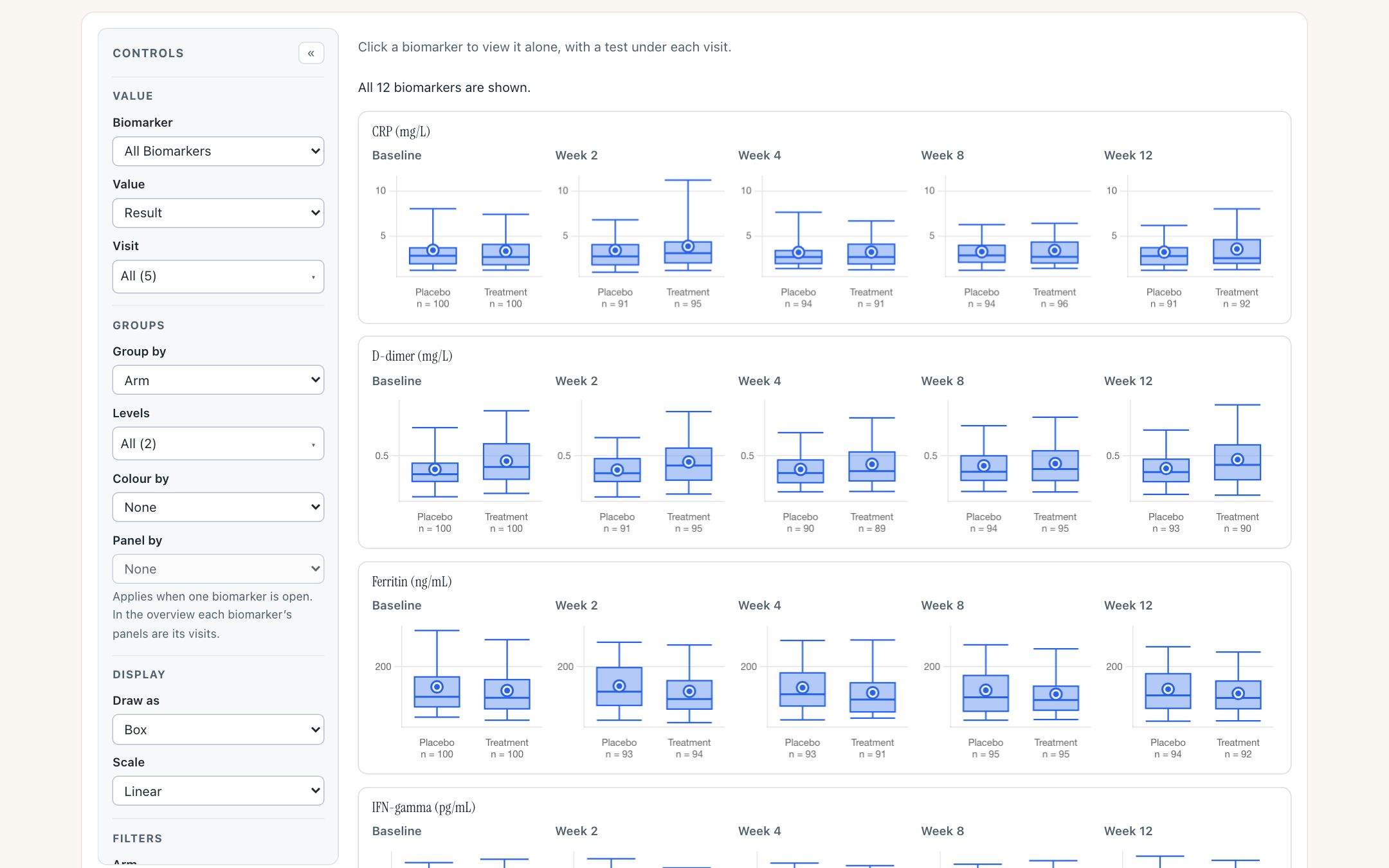1389x868 pixels.
Task: Expand the Visit selector showing All (5)
Action: [218, 276]
